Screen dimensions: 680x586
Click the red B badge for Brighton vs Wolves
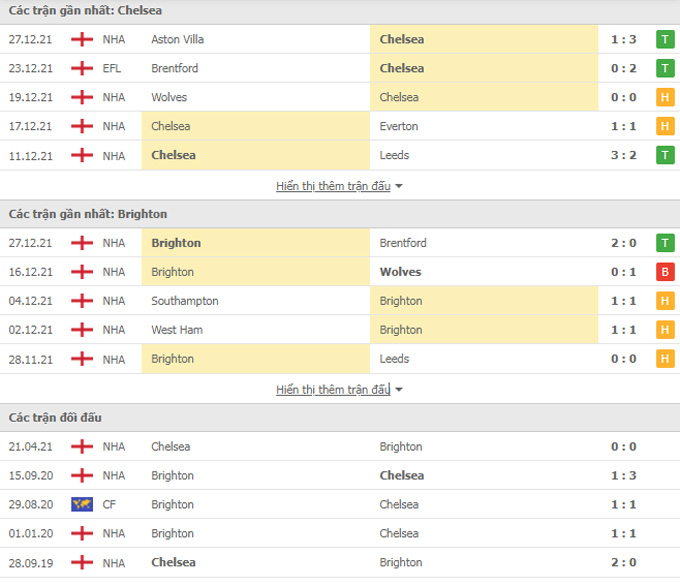[x=665, y=272]
